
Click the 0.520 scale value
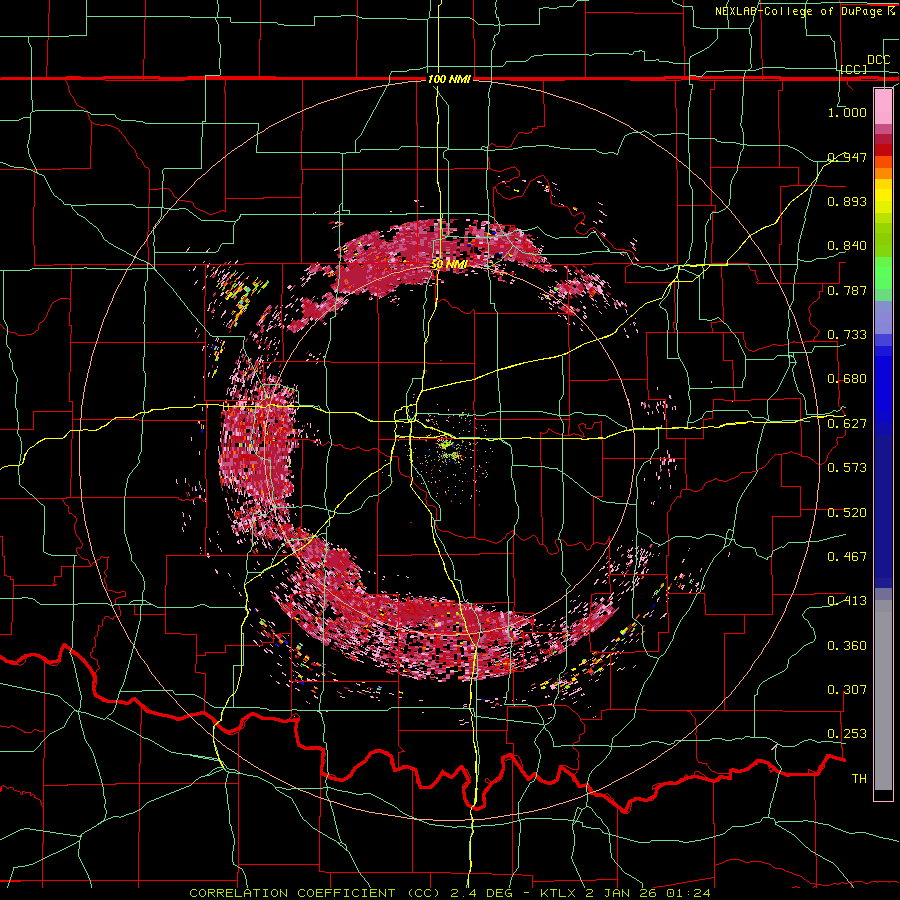(x=847, y=512)
